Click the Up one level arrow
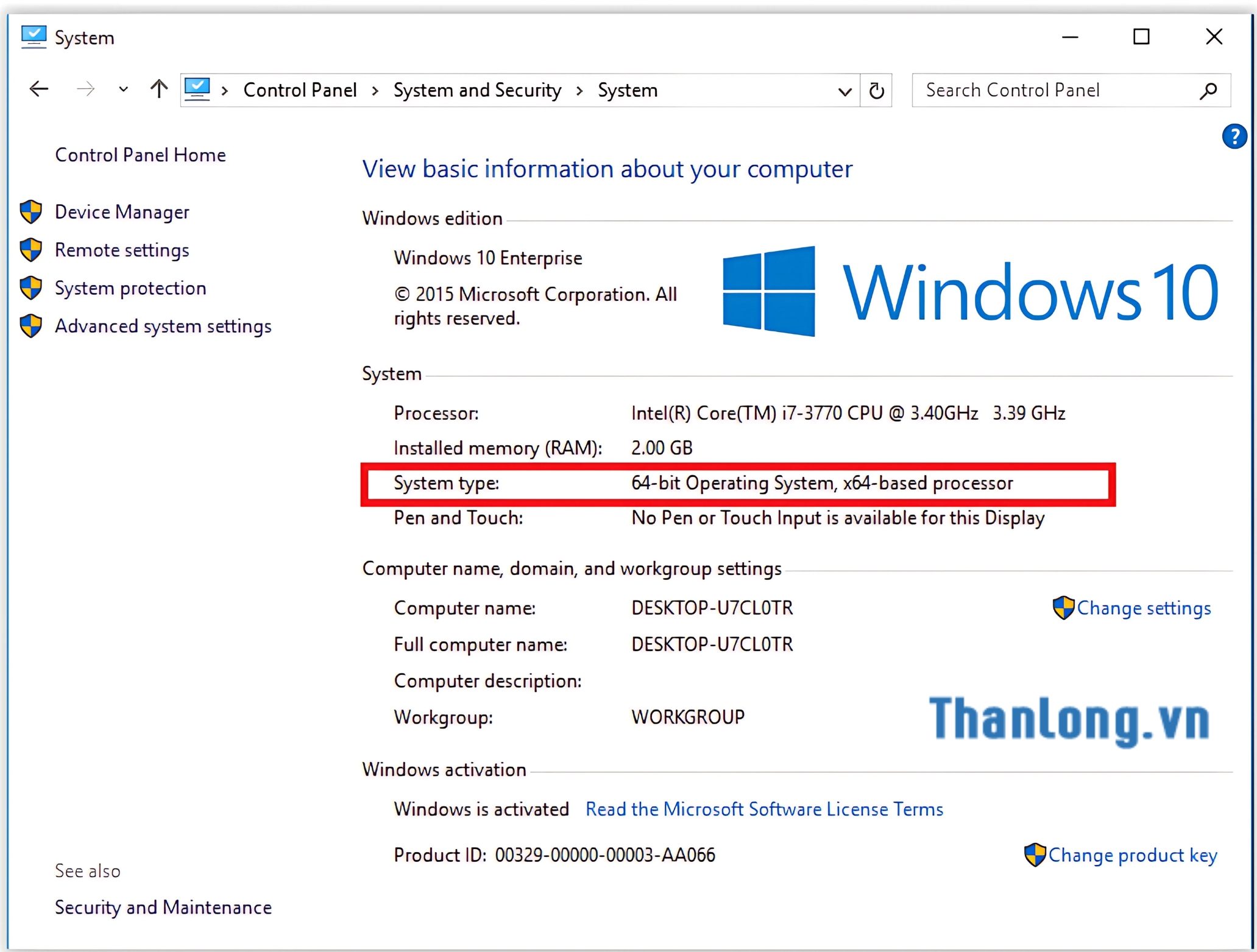 tap(159, 90)
